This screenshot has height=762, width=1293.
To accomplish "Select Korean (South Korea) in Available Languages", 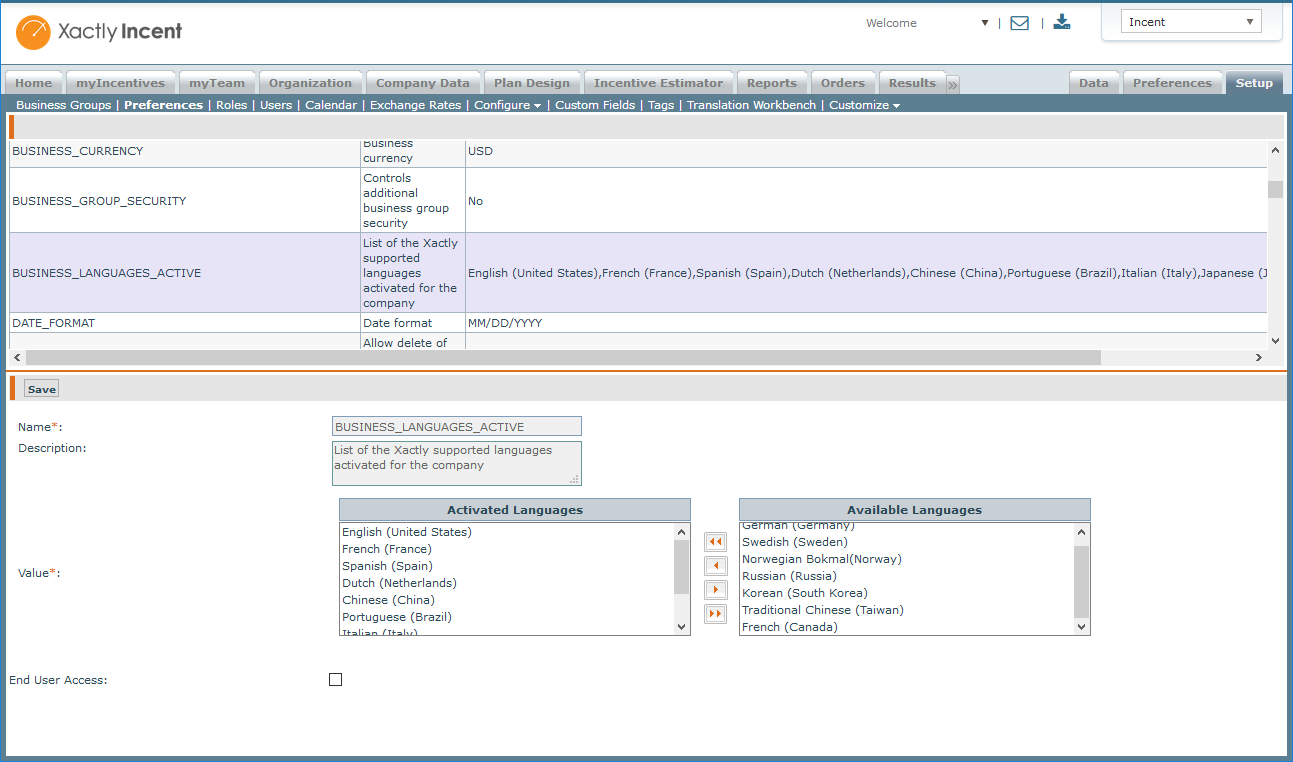I will coord(804,593).
